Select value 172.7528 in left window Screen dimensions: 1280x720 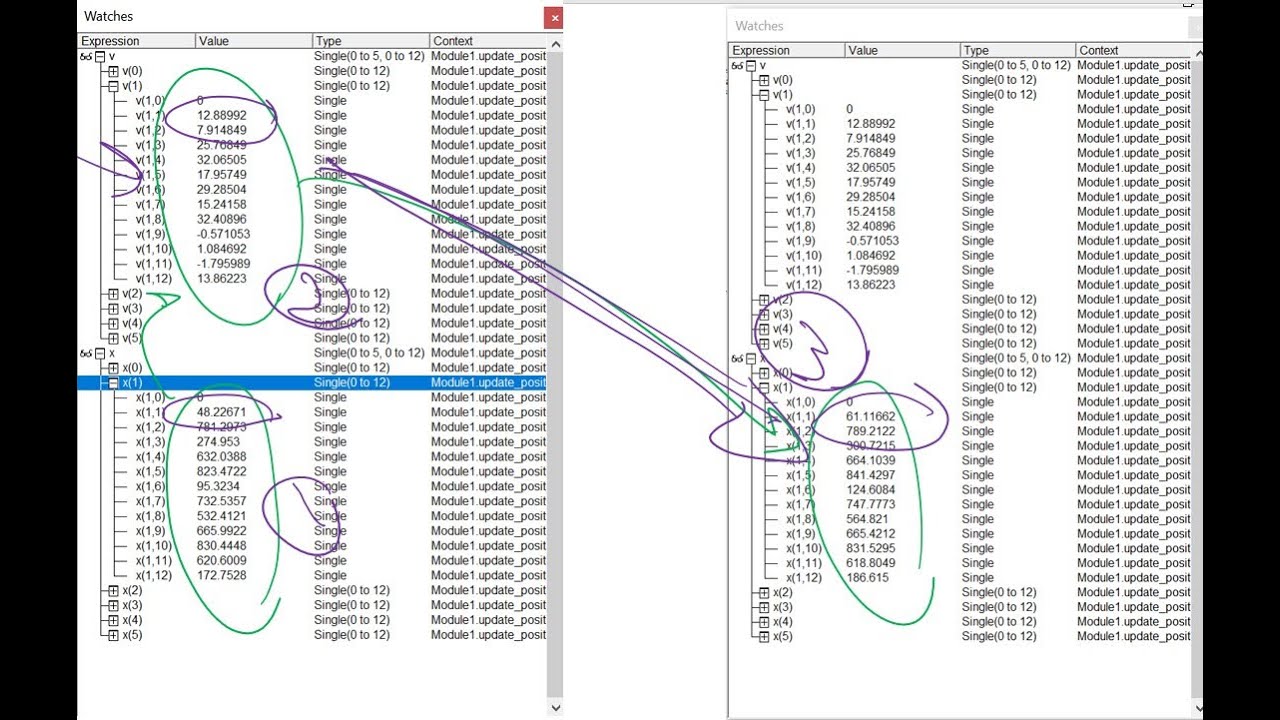coord(222,576)
